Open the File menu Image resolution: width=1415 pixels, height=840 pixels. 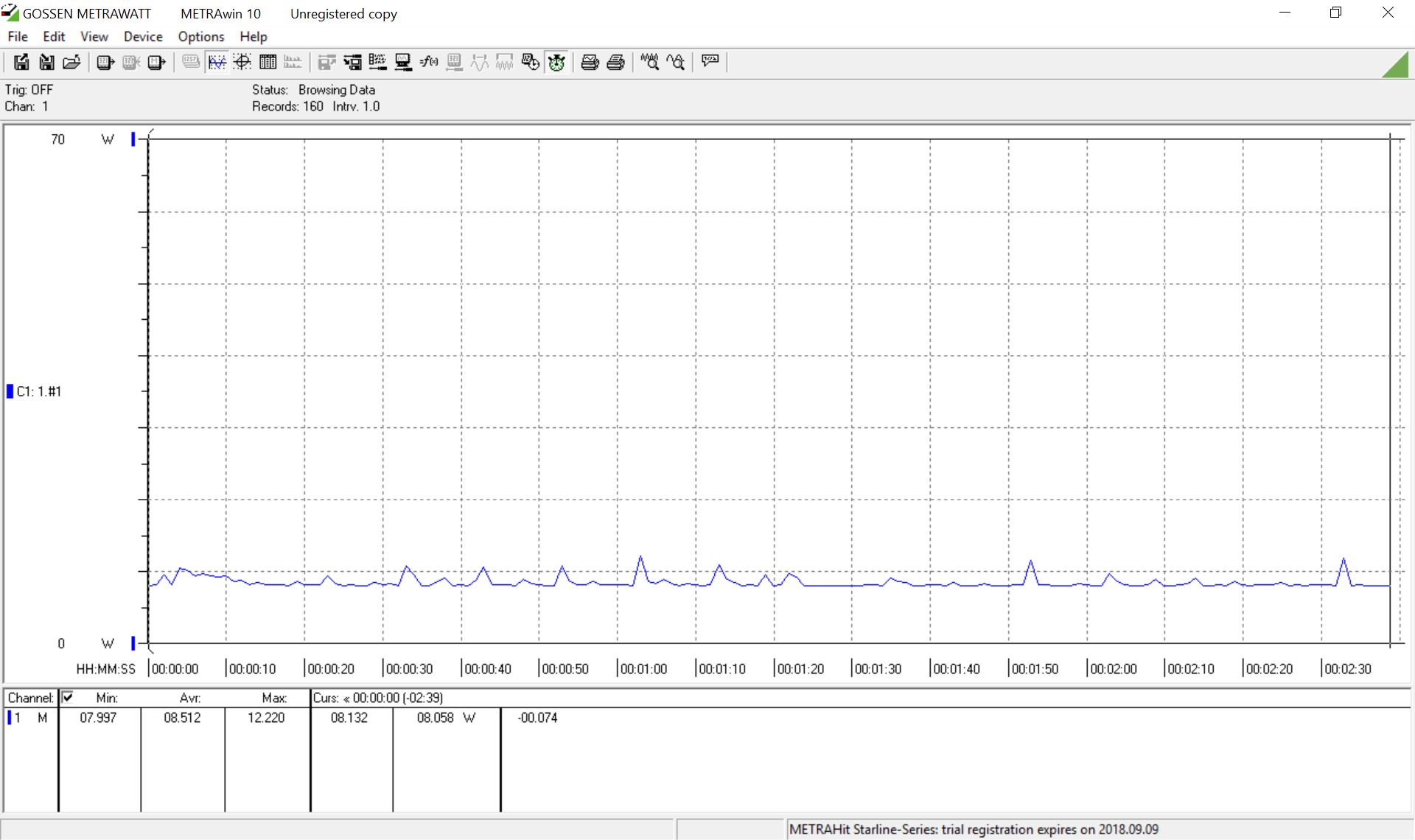(18, 36)
